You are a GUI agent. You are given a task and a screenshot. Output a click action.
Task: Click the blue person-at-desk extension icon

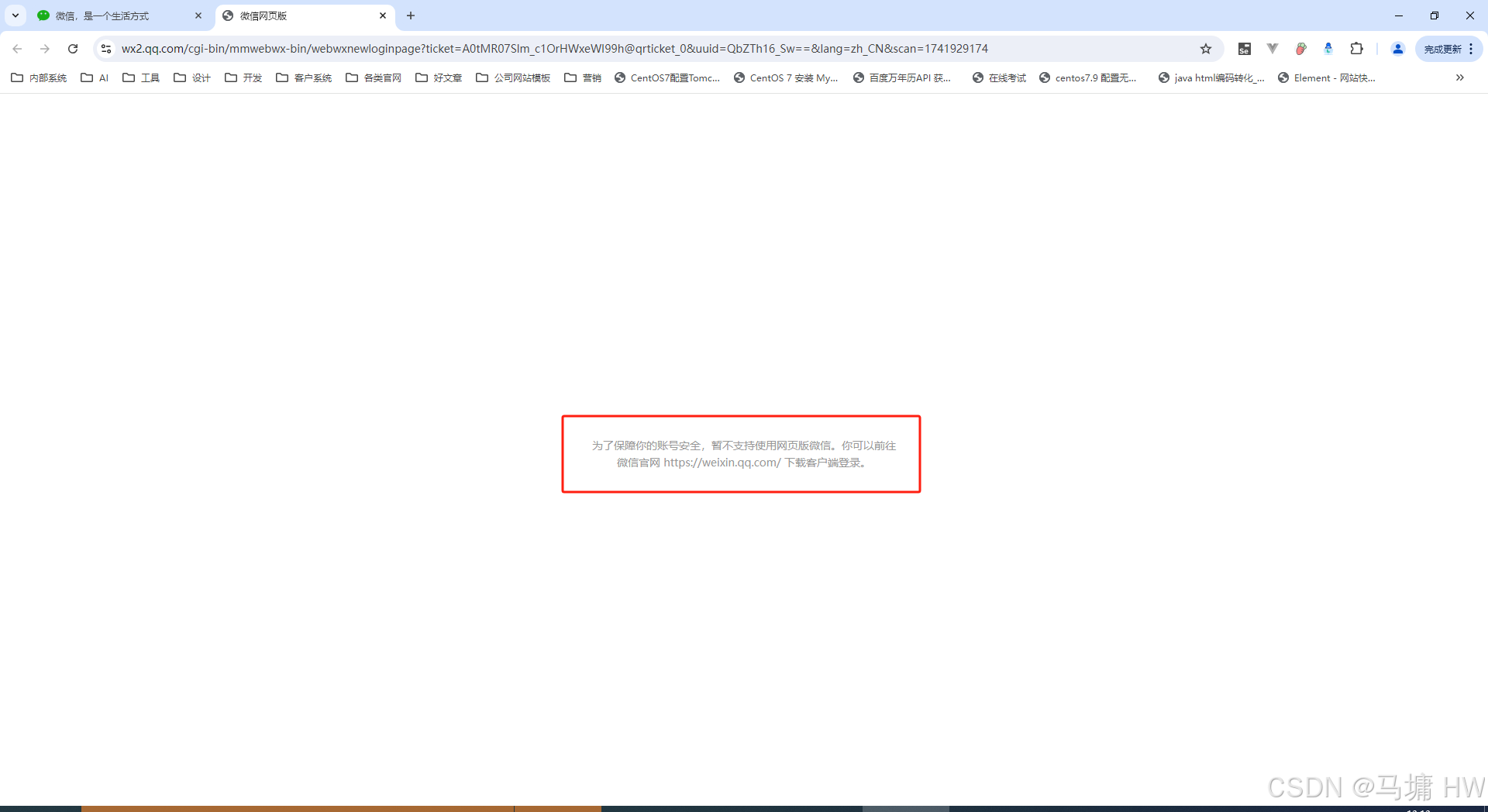(x=1328, y=48)
